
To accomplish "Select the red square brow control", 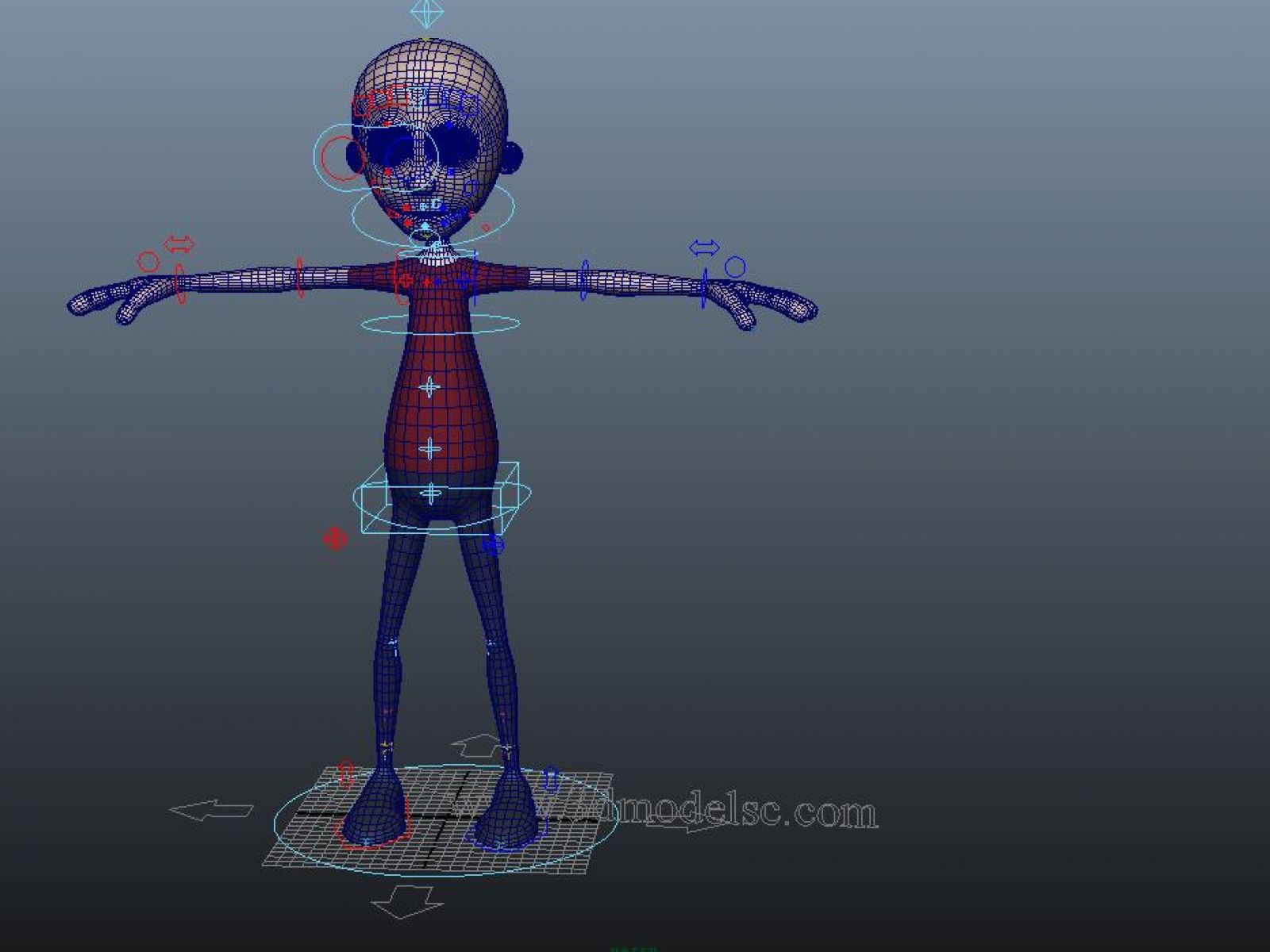I will point(364,106).
